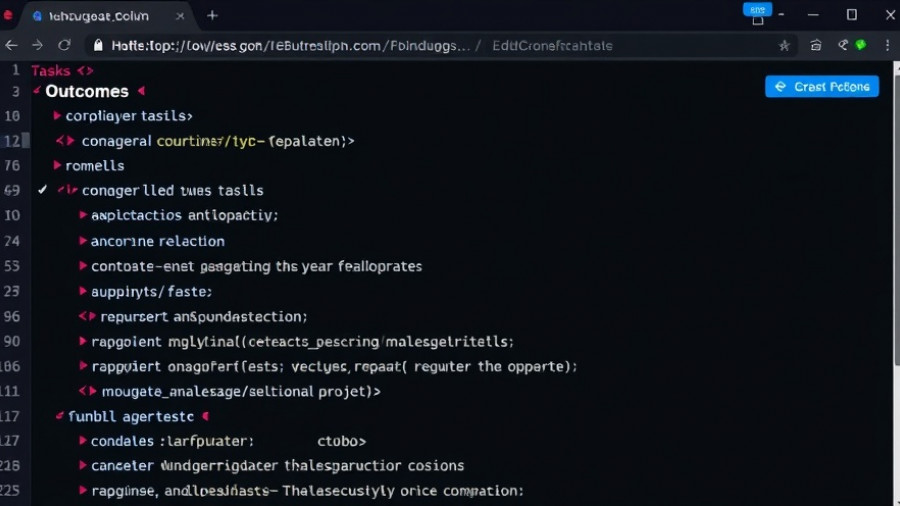
Task: Click 'ancorine relaction' text
Action: coord(158,241)
